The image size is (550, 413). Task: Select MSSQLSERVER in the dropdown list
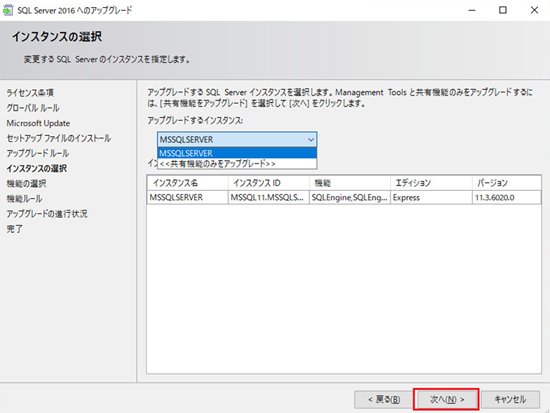237,153
